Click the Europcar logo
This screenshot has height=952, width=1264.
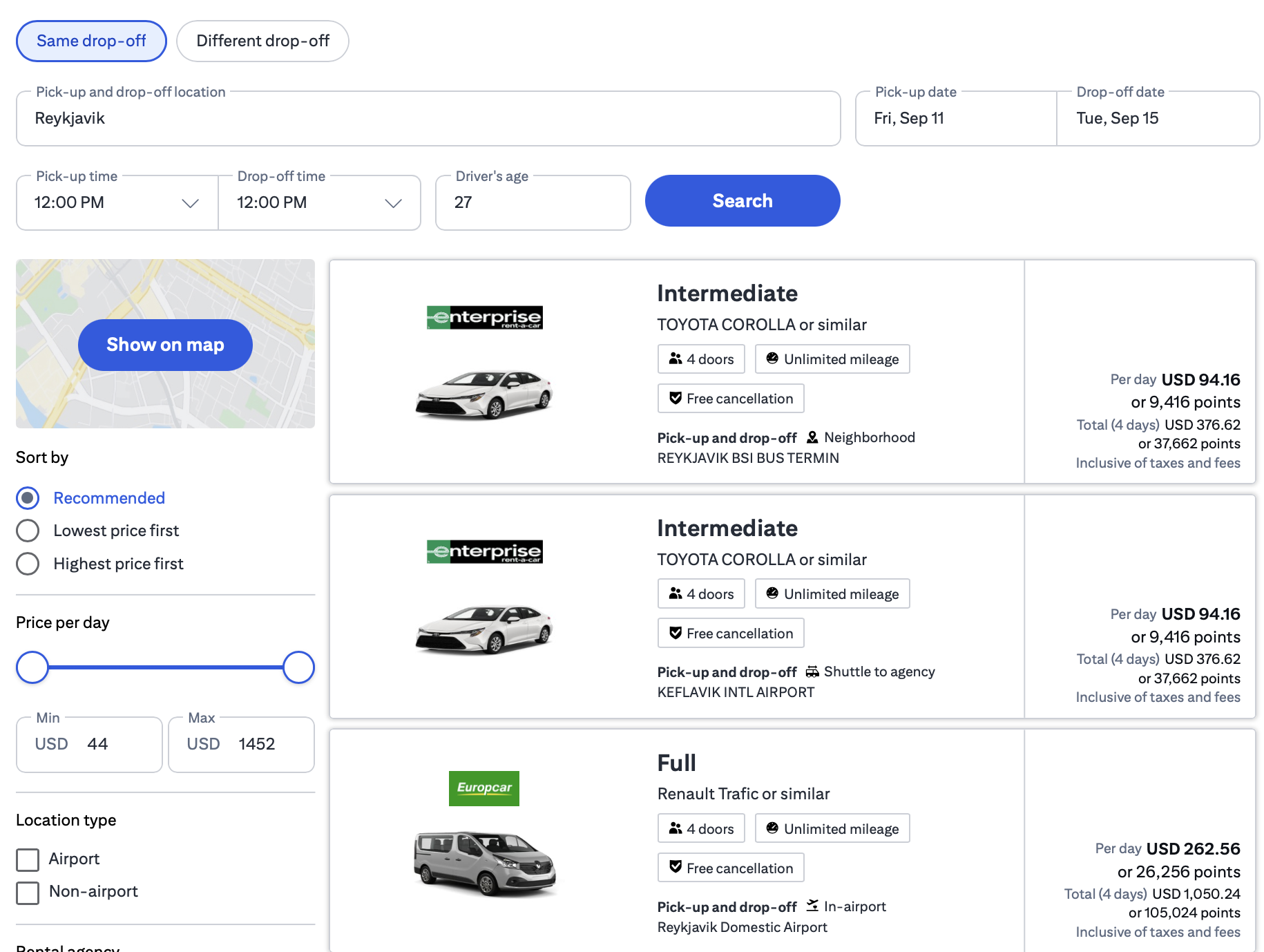(483, 788)
